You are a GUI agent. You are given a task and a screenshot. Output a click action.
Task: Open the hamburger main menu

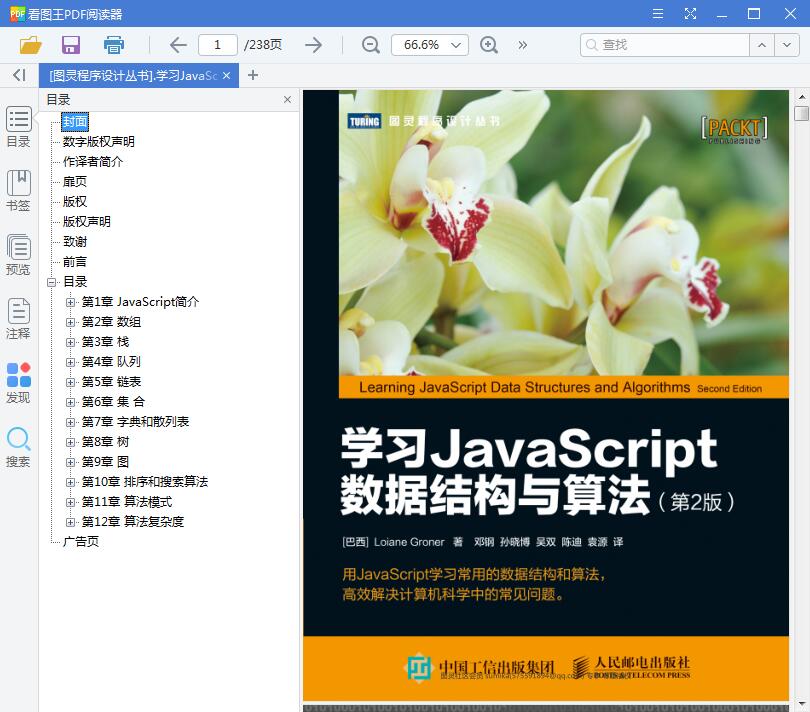[x=658, y=13]
